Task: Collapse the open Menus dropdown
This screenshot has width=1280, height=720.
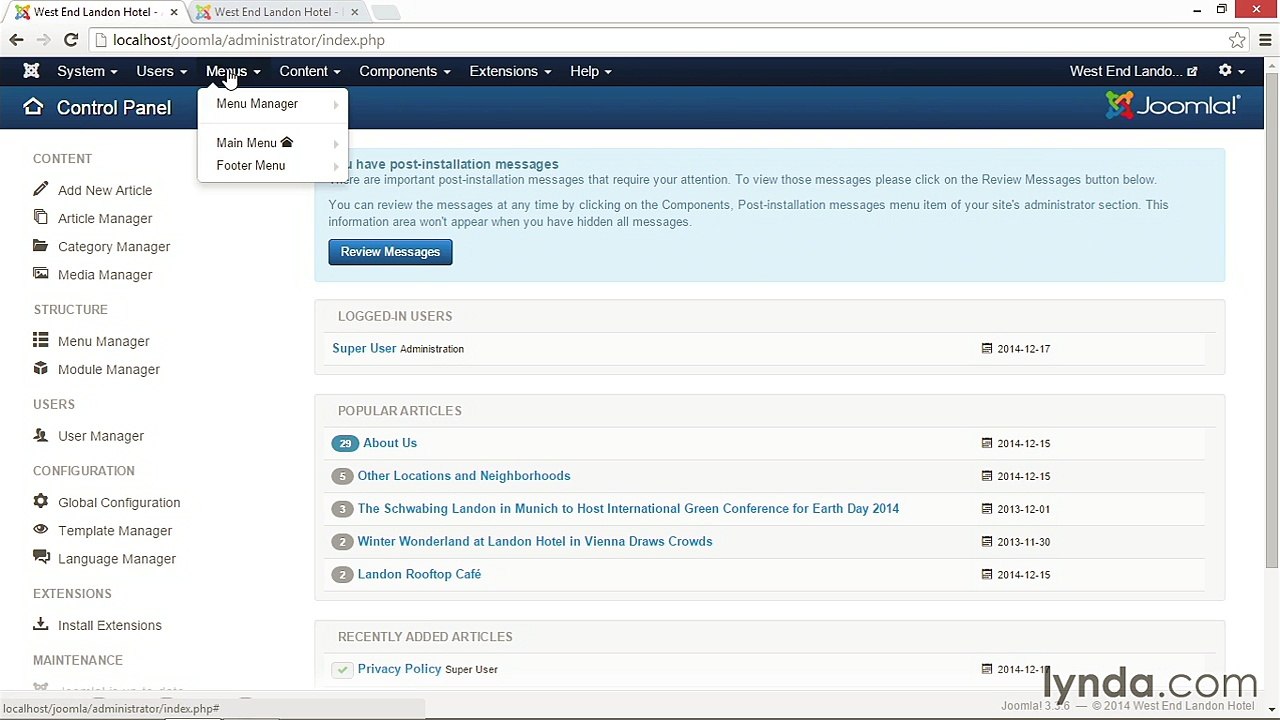Action: pos(233,71)
